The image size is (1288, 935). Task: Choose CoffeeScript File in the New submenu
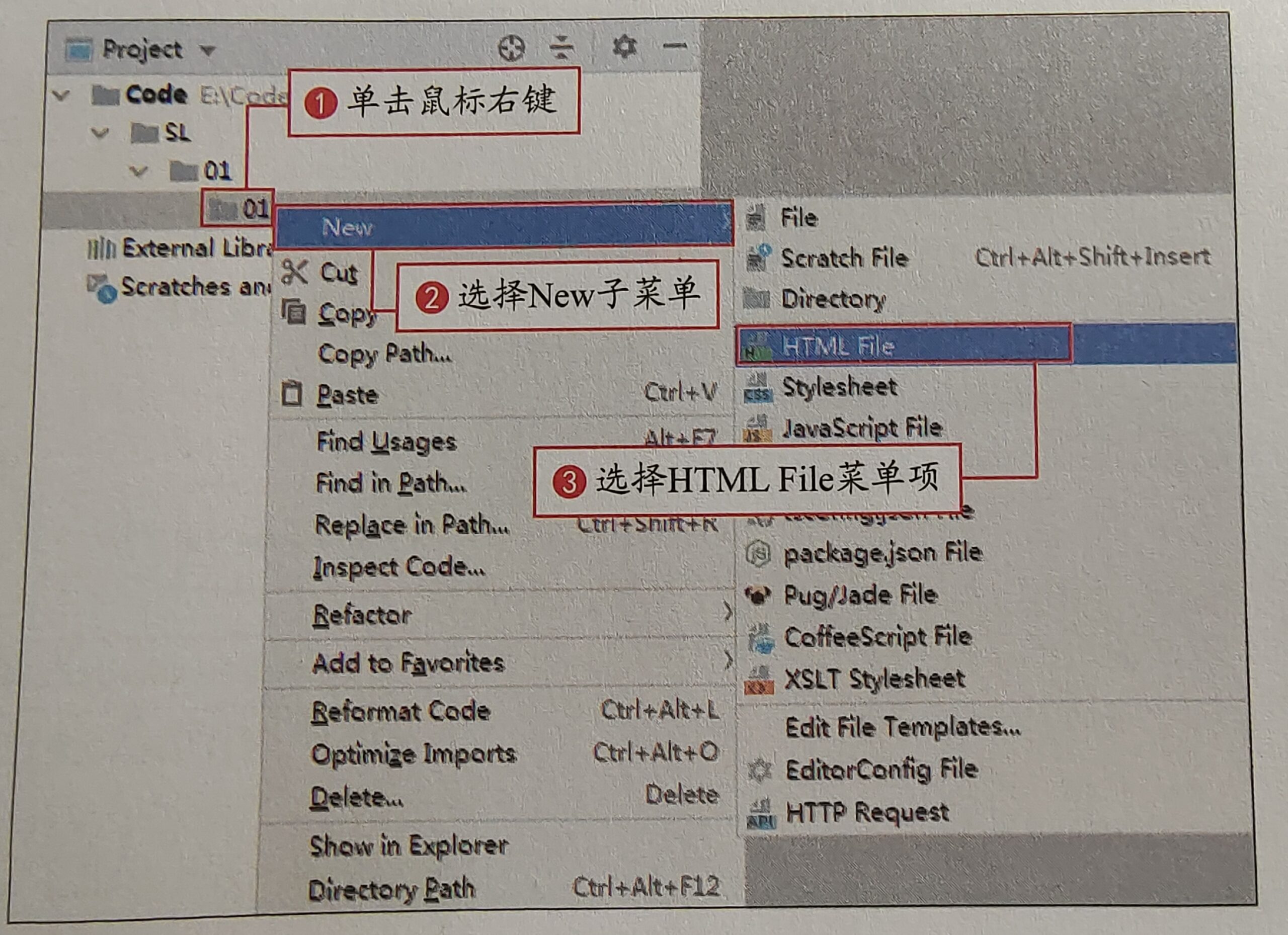[878, 637]
